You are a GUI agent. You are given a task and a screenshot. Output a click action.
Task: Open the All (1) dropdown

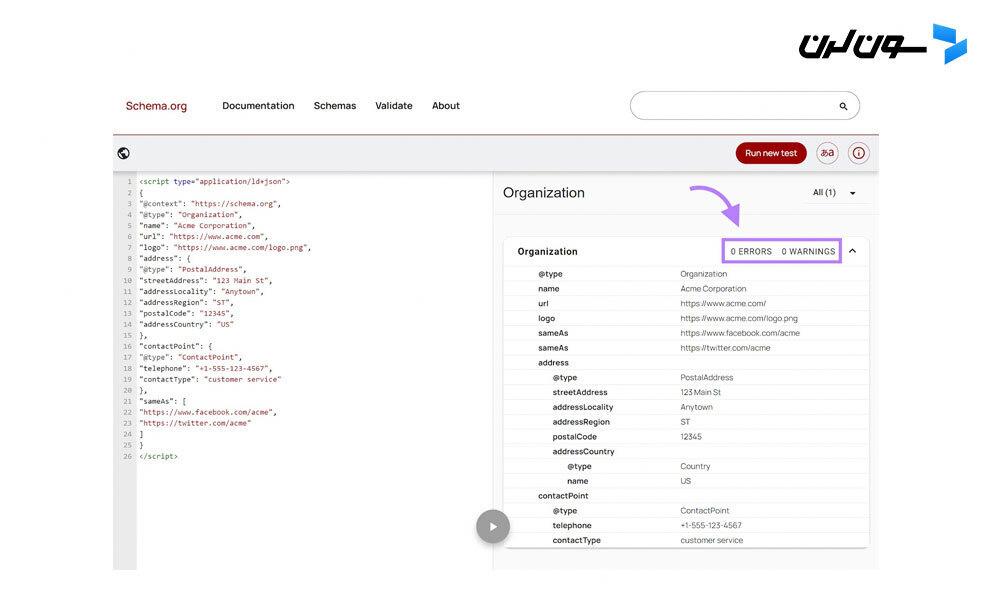pyautogui.click(x=834, y=193)
